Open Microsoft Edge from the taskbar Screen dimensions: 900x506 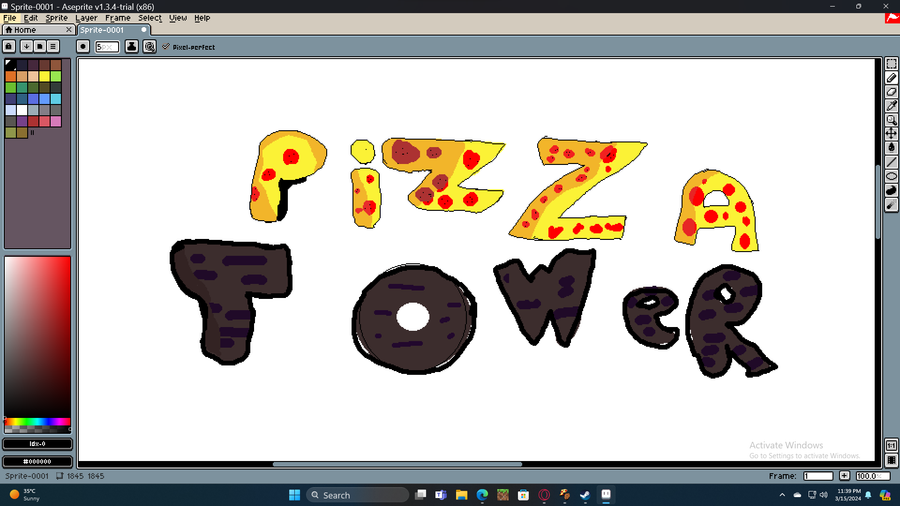pyautogui.click(x=482, y=495)
